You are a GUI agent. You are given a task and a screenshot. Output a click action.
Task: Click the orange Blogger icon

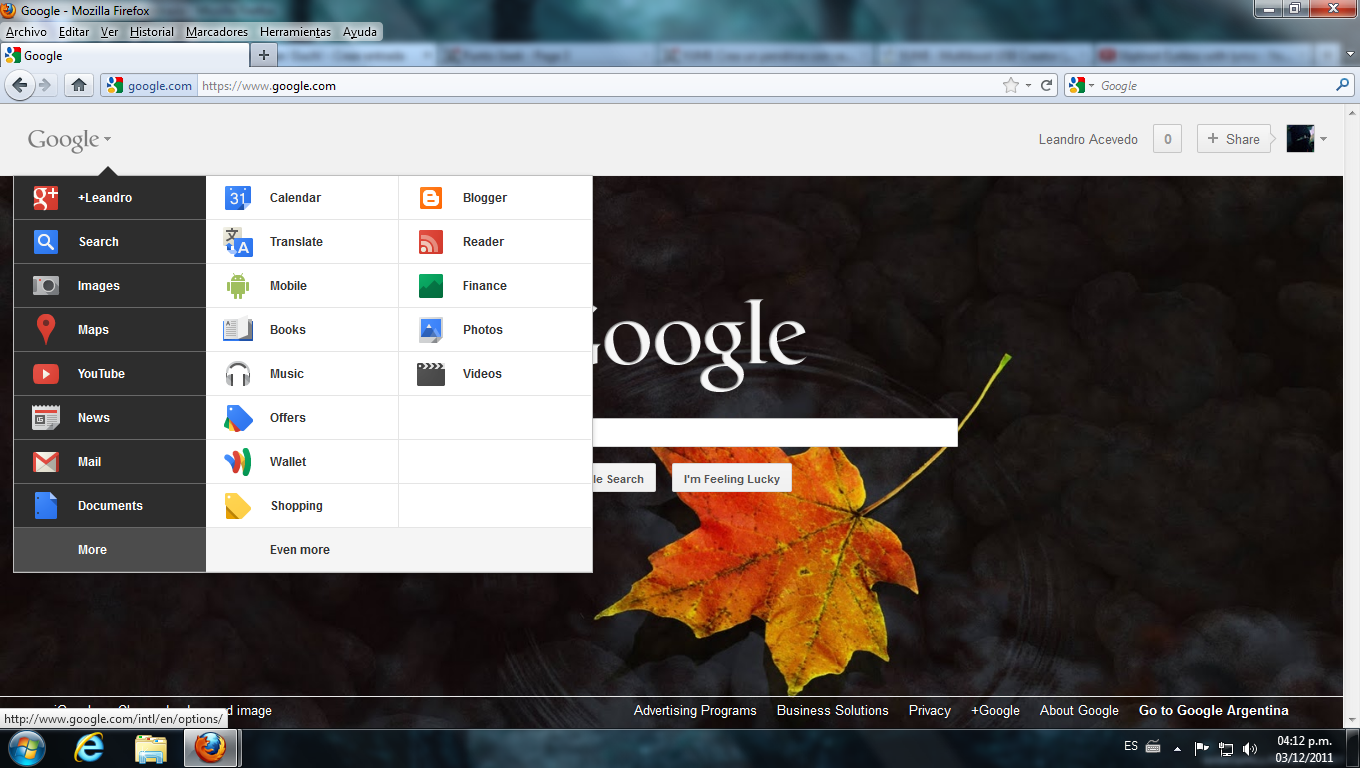coord(431,198)
